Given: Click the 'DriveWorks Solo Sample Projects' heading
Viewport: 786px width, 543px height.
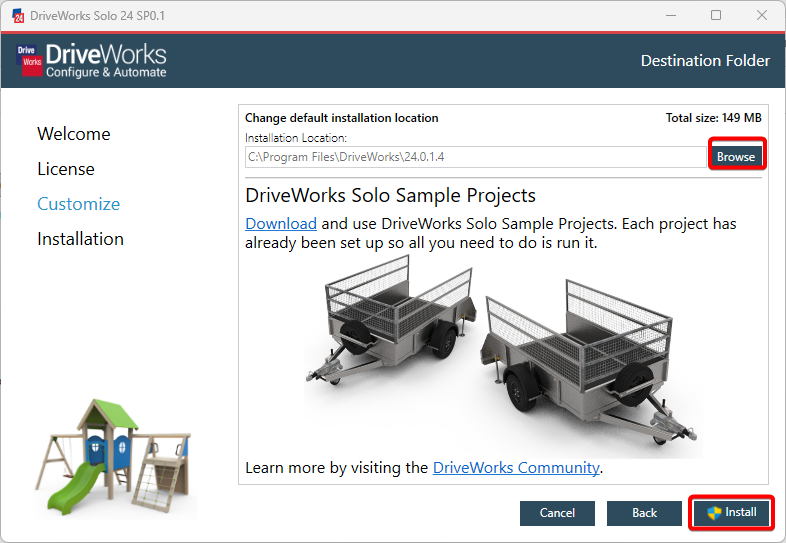Looking at the screenshot, I should (390, 195).
